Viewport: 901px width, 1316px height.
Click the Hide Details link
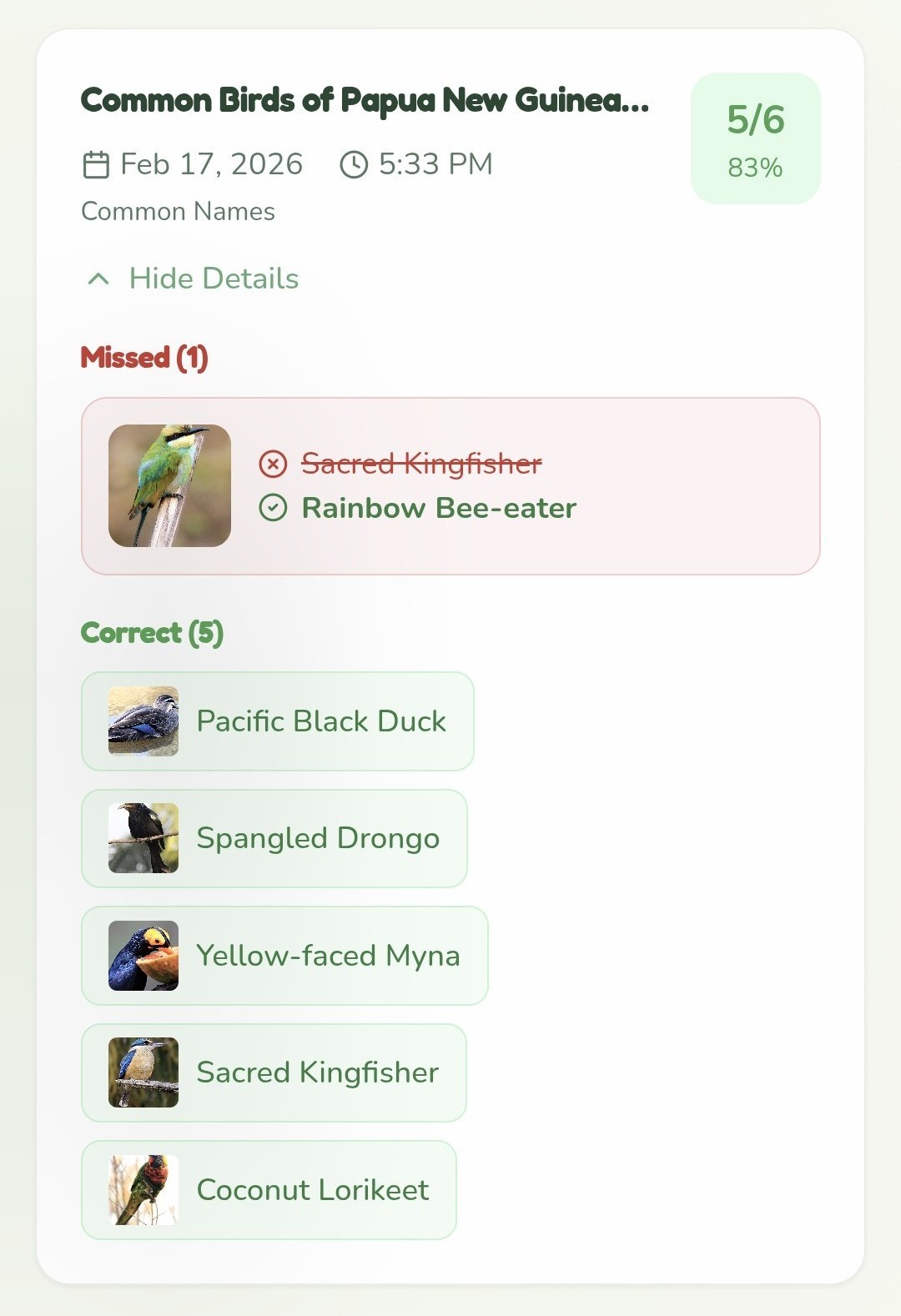point(214,279)
